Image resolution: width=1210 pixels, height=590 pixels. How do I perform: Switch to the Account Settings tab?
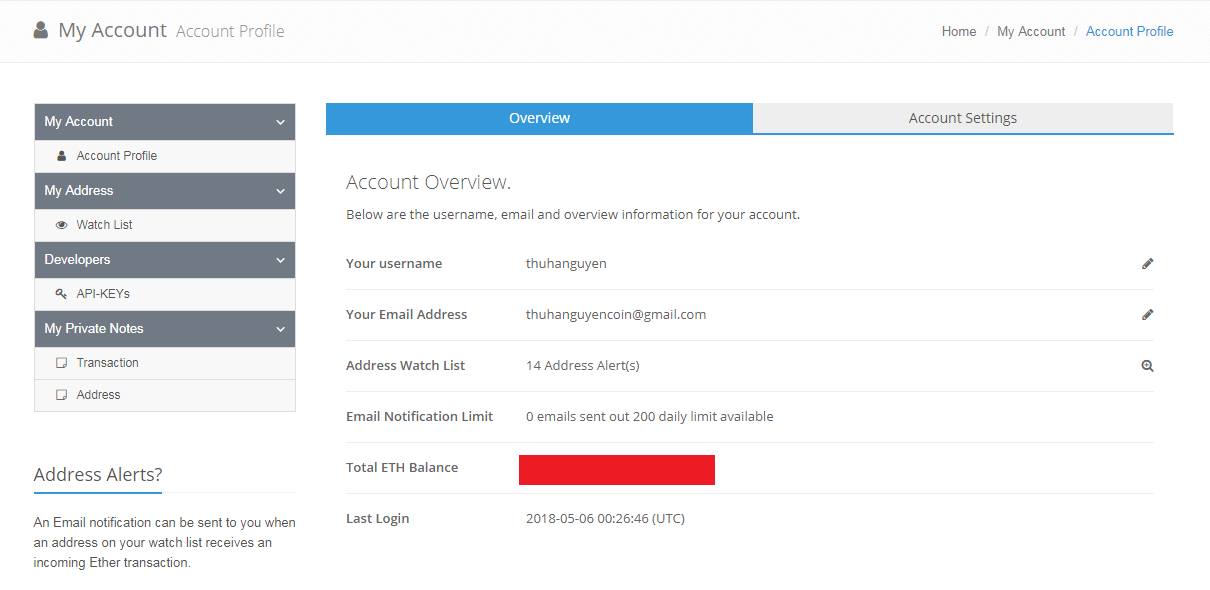click(962, 118)
